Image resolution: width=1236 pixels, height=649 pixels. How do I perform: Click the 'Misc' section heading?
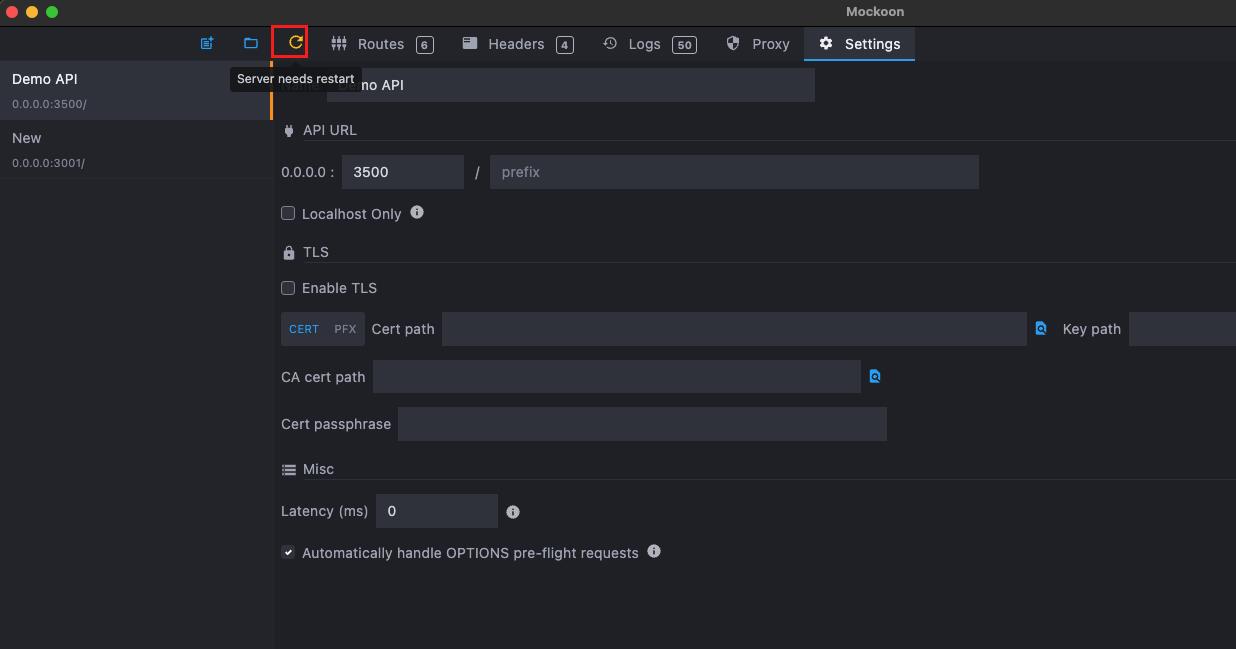coord(319,469)
